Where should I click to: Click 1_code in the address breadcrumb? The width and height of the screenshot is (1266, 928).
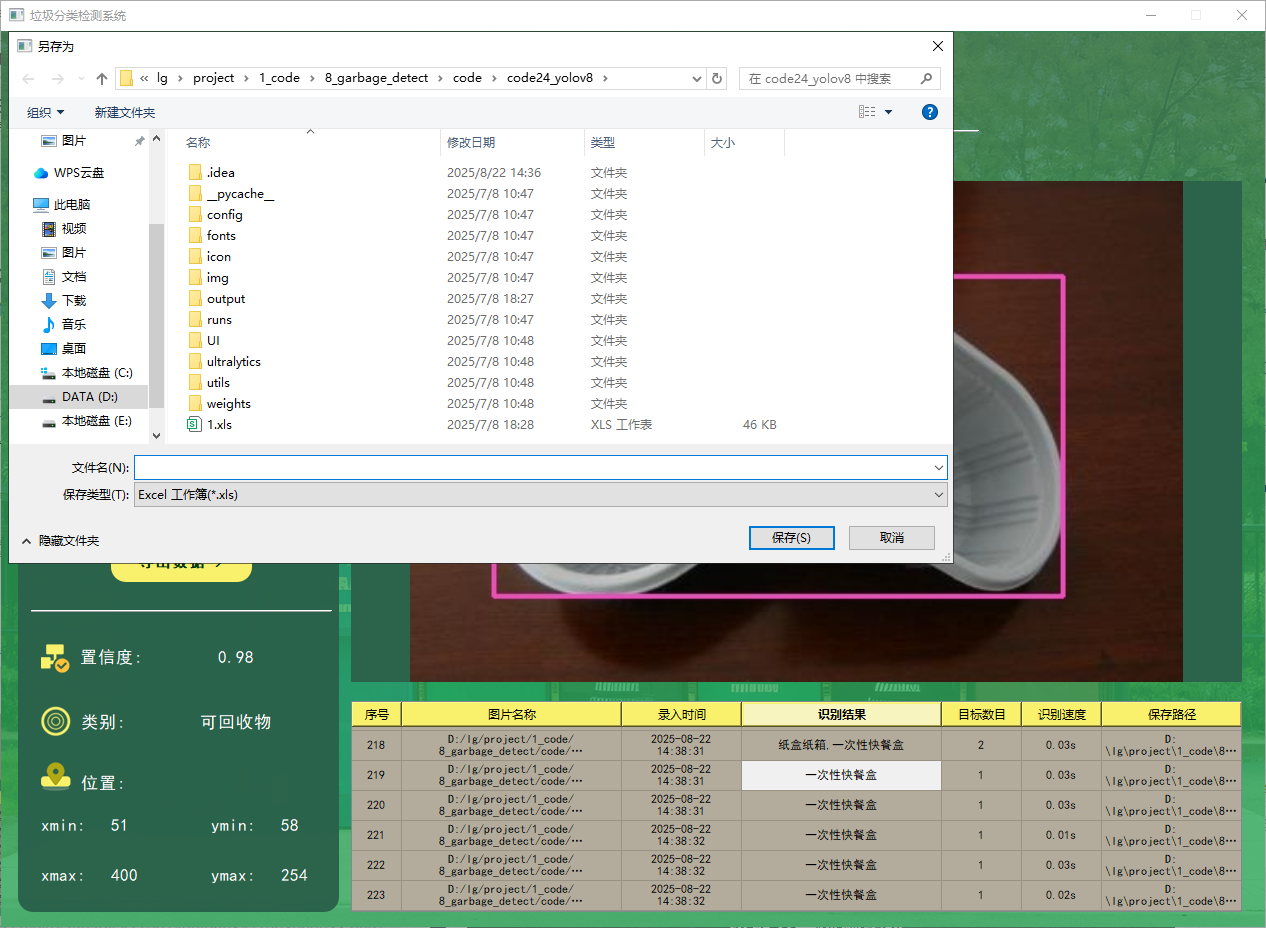[x=279, y=78]
